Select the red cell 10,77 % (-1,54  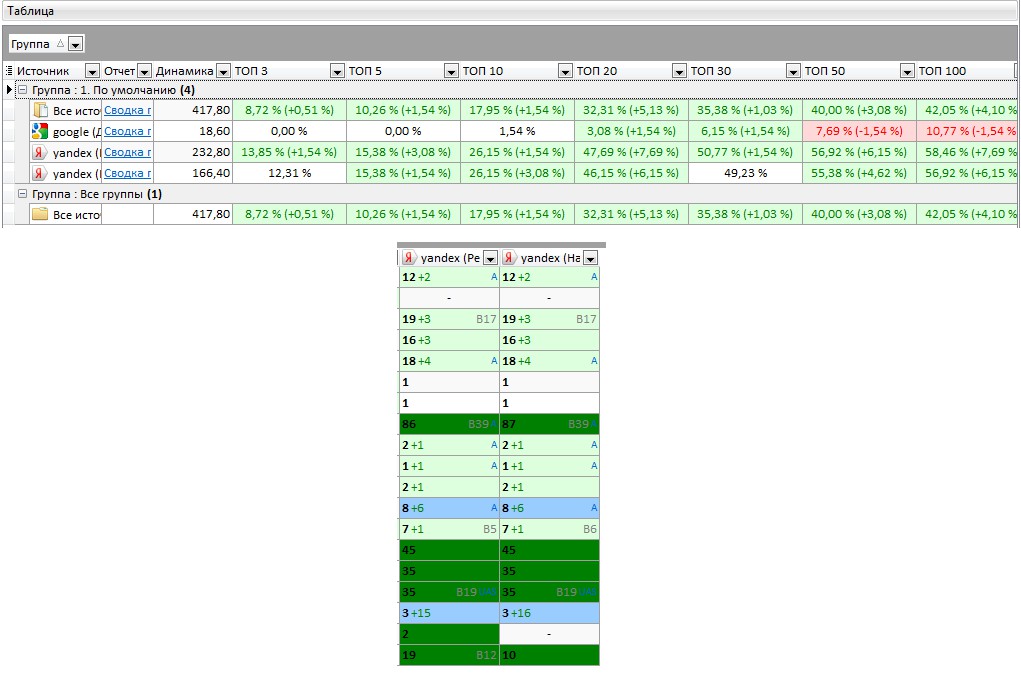pos(967,131)
